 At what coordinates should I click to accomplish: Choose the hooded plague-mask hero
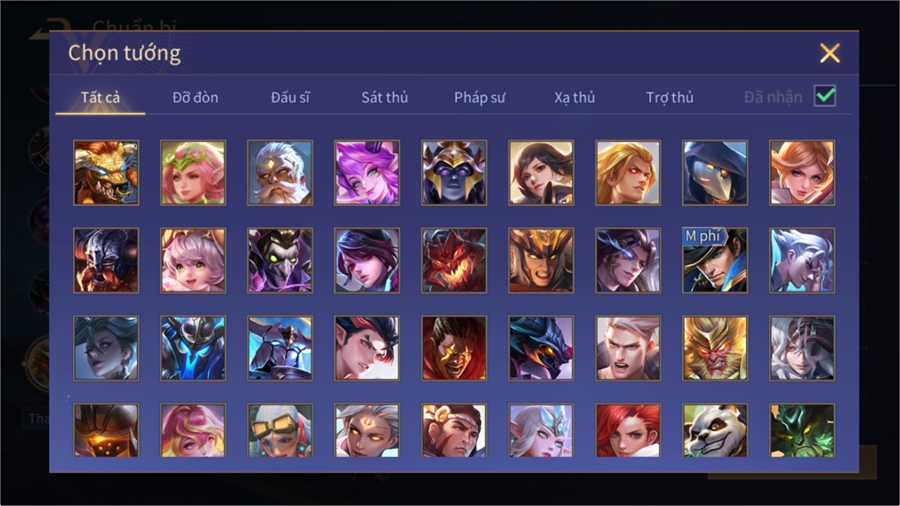click(x=715, y=173)
